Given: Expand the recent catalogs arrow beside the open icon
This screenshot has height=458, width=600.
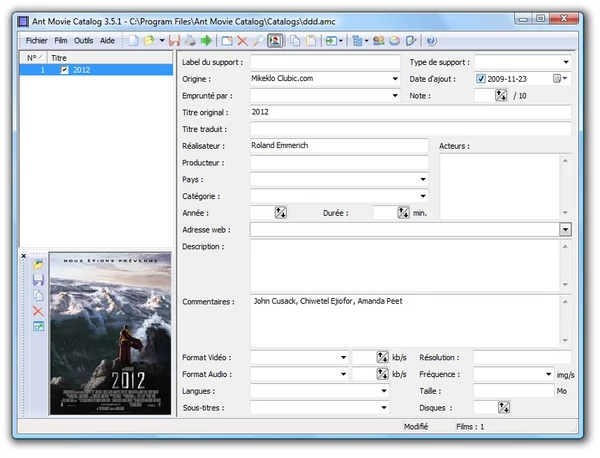Looking at the screenshot, I should pyautogui.click(x=162, y=41).
